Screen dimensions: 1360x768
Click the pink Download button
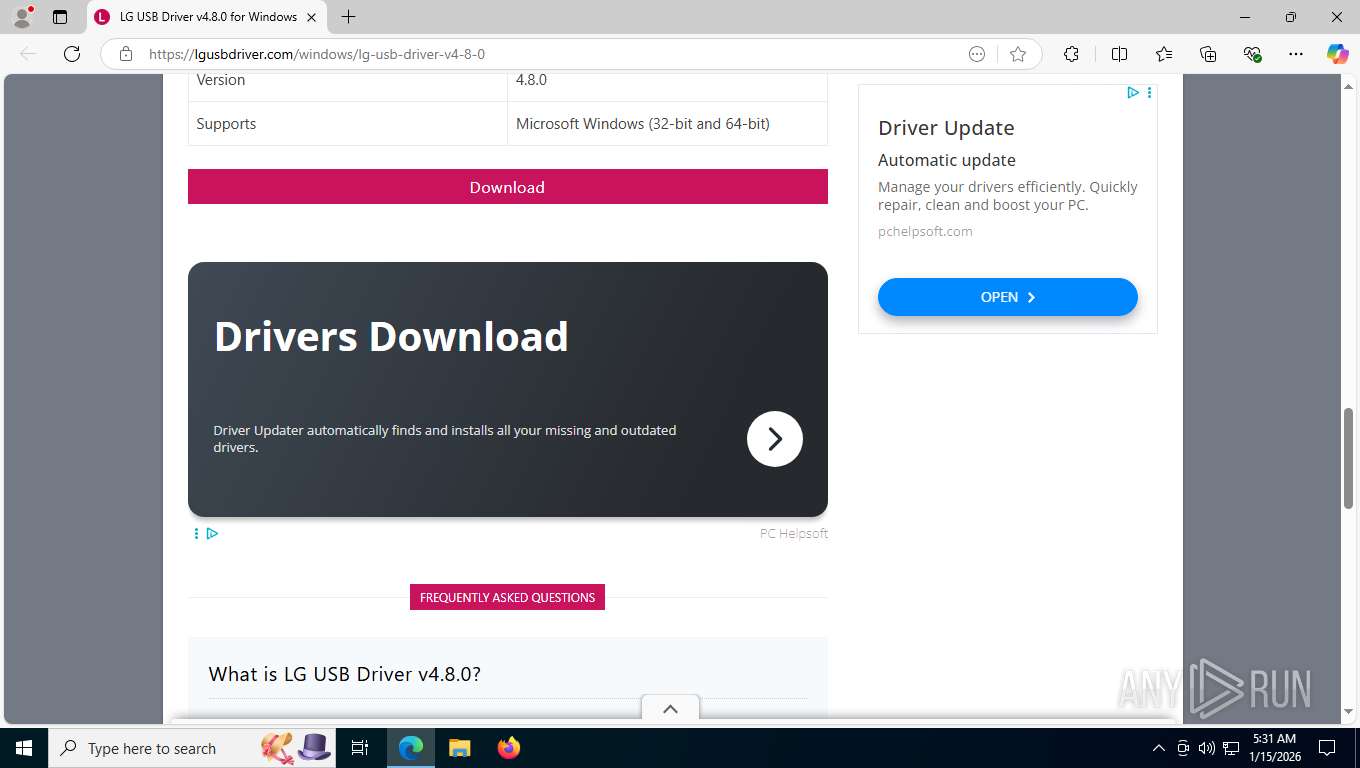coord(508,187)
